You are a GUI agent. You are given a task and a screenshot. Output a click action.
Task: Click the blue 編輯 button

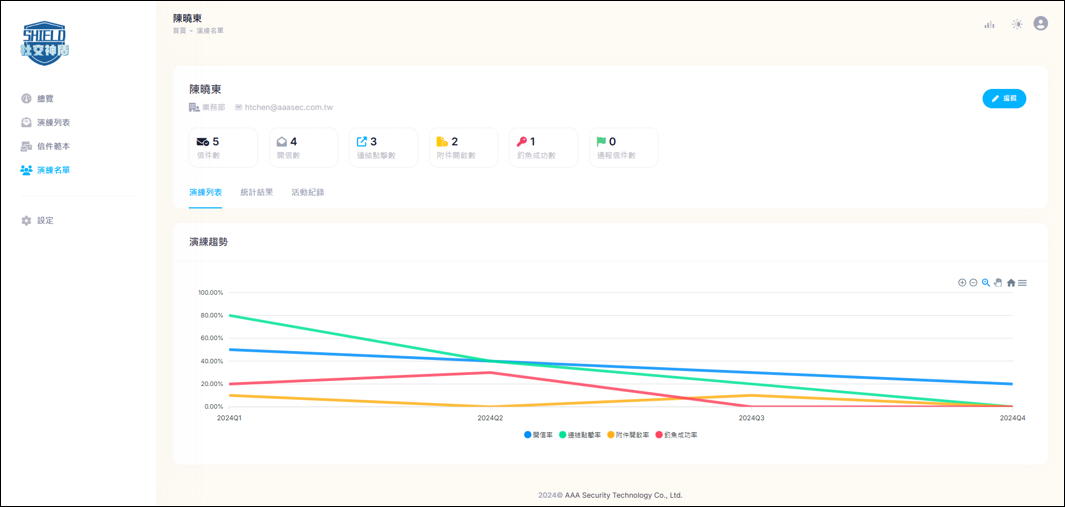1004,99
